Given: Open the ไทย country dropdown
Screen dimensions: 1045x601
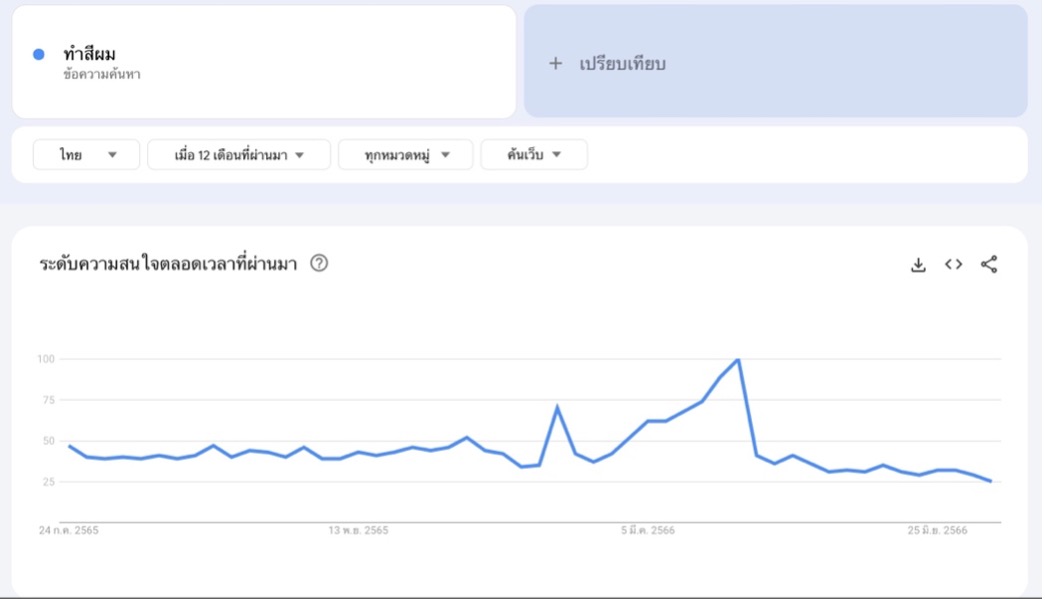Looking at the screenshot, I should (x=86, y=155).
